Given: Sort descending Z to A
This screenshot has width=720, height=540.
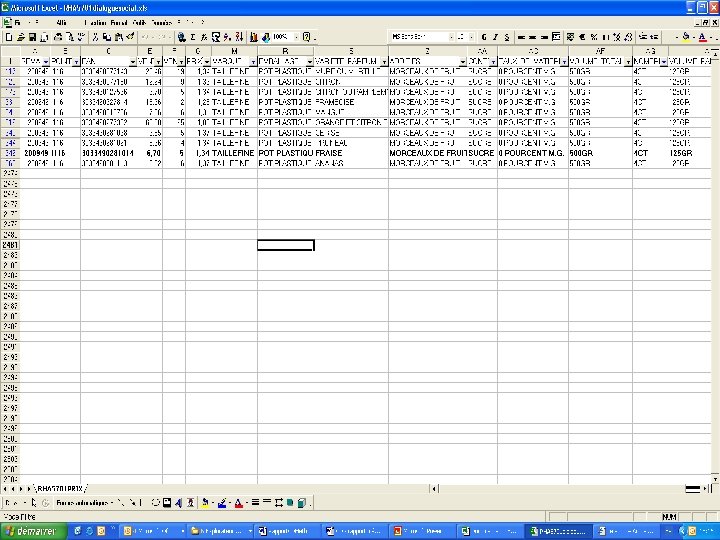Looking at the screenshot, I should (239, 37).
